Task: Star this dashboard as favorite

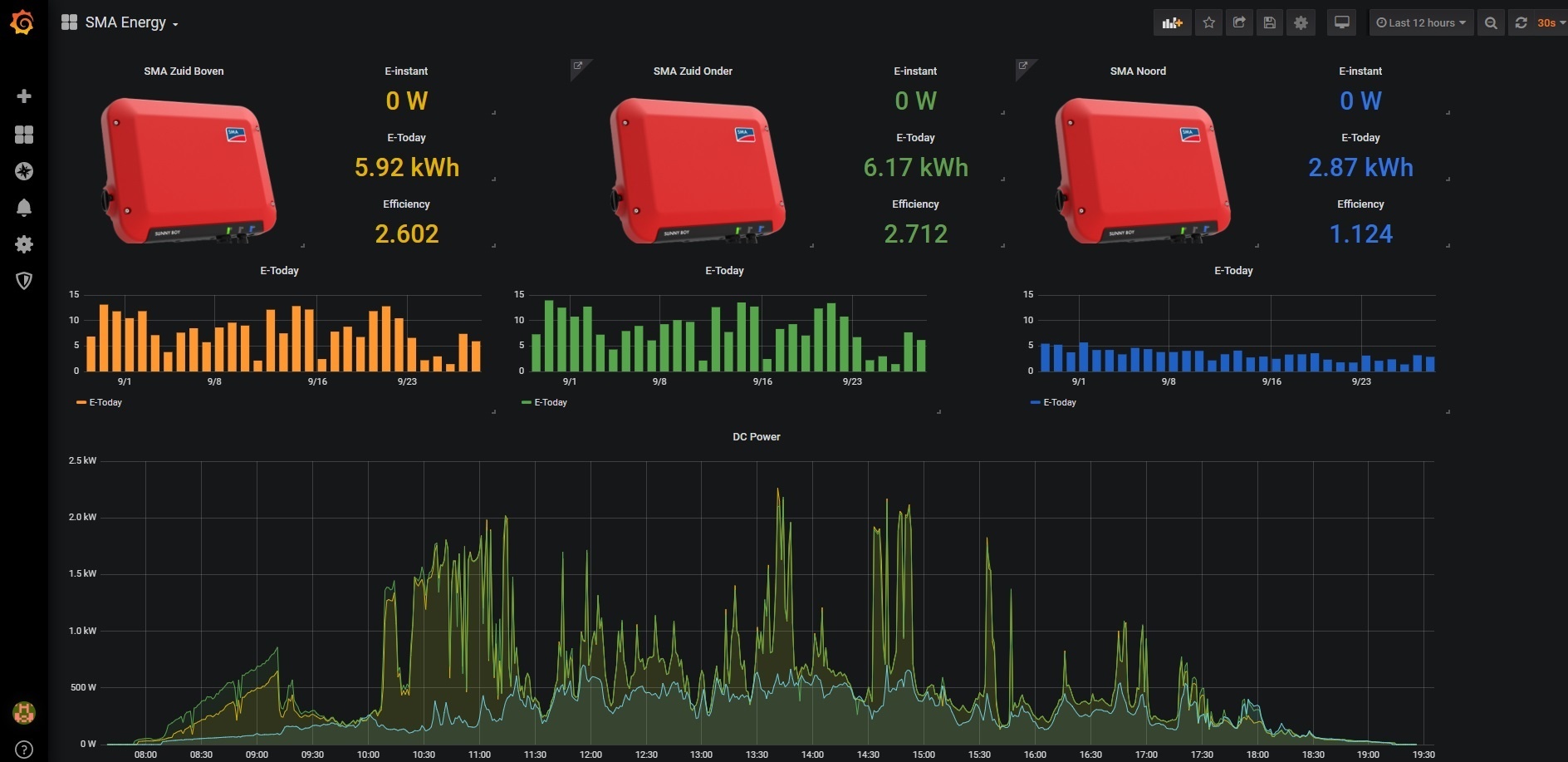Action: [1209, 22]
